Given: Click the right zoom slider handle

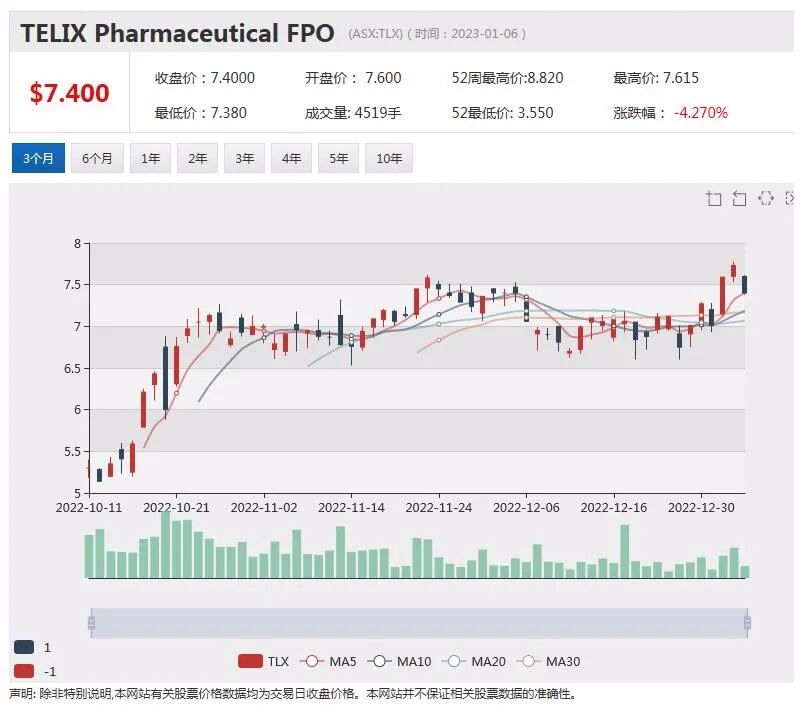Looking at the screenshot, I should (748, 623).
